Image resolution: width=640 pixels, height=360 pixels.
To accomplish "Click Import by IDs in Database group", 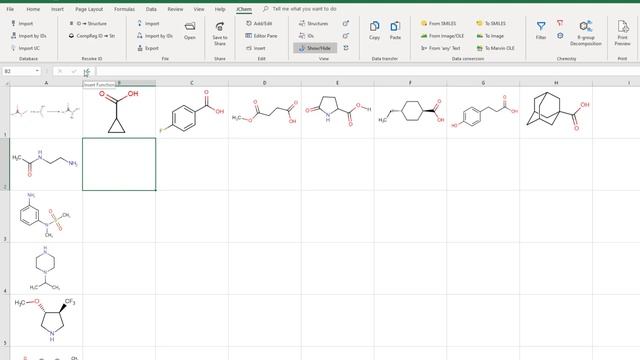I will tap(28, 36).
